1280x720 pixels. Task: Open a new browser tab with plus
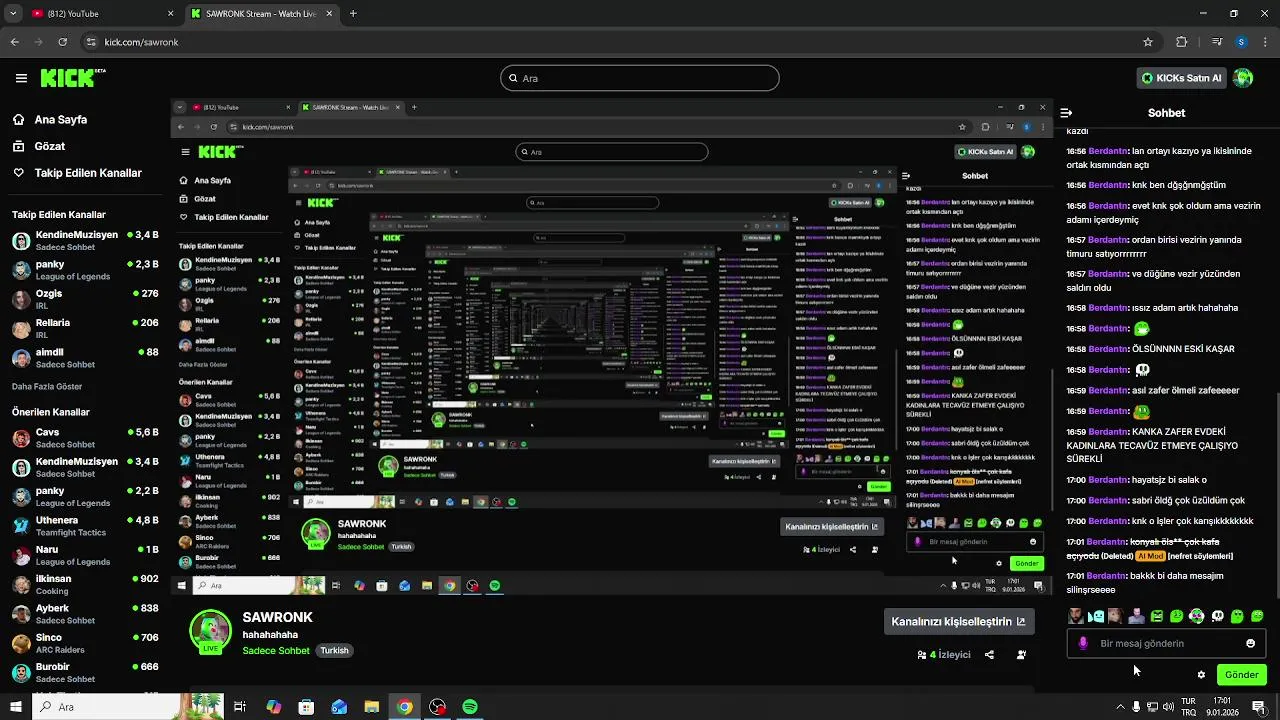click(x=353, y=14)
